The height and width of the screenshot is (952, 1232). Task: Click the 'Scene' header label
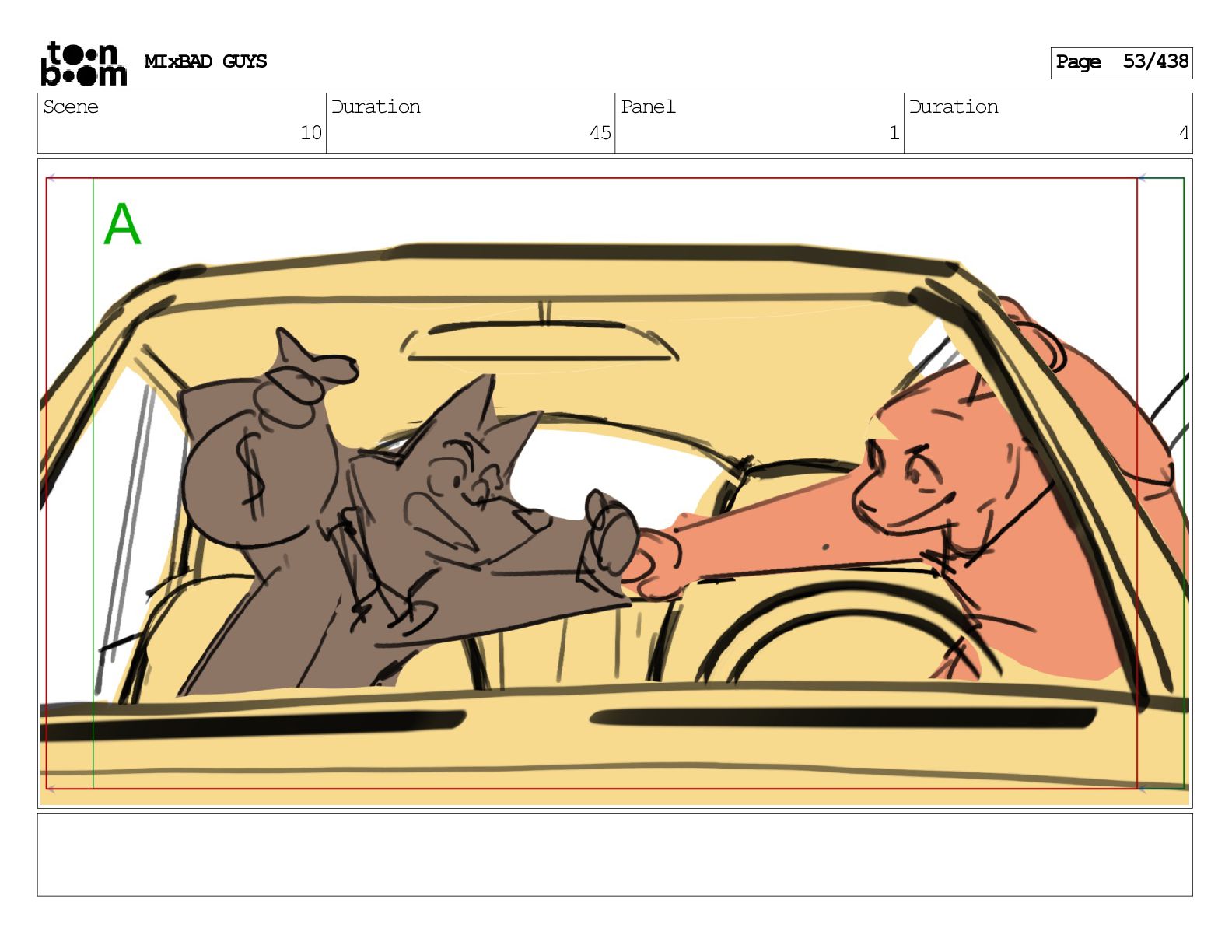[x=71, y=107]
